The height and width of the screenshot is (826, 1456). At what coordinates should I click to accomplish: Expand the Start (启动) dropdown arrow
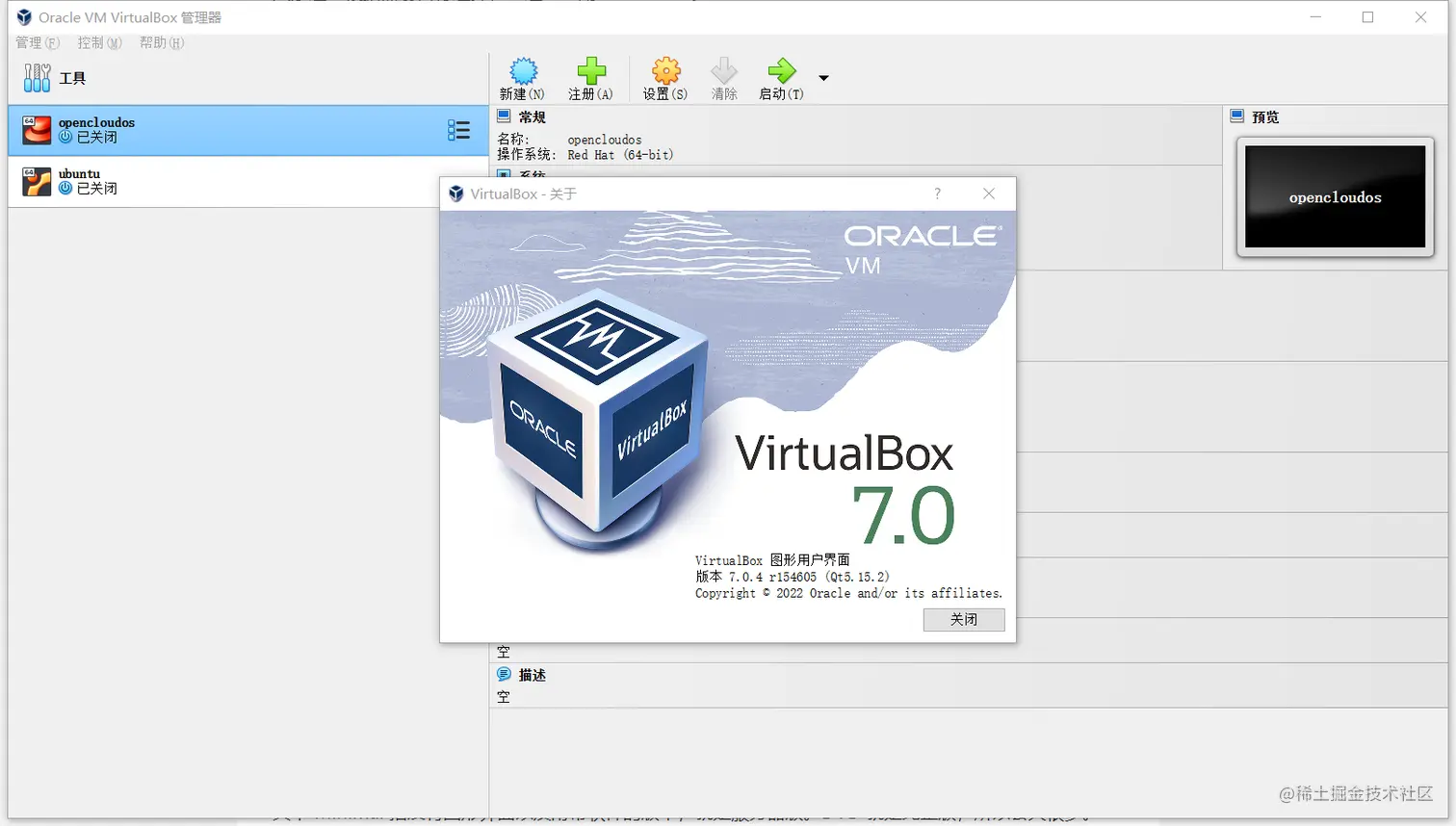click(x=823, y=78)
